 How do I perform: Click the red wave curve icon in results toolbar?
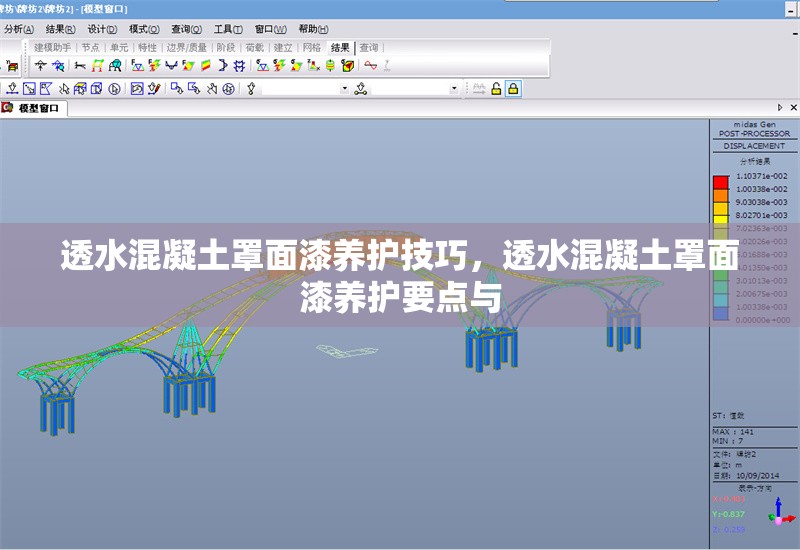[370, 66]
